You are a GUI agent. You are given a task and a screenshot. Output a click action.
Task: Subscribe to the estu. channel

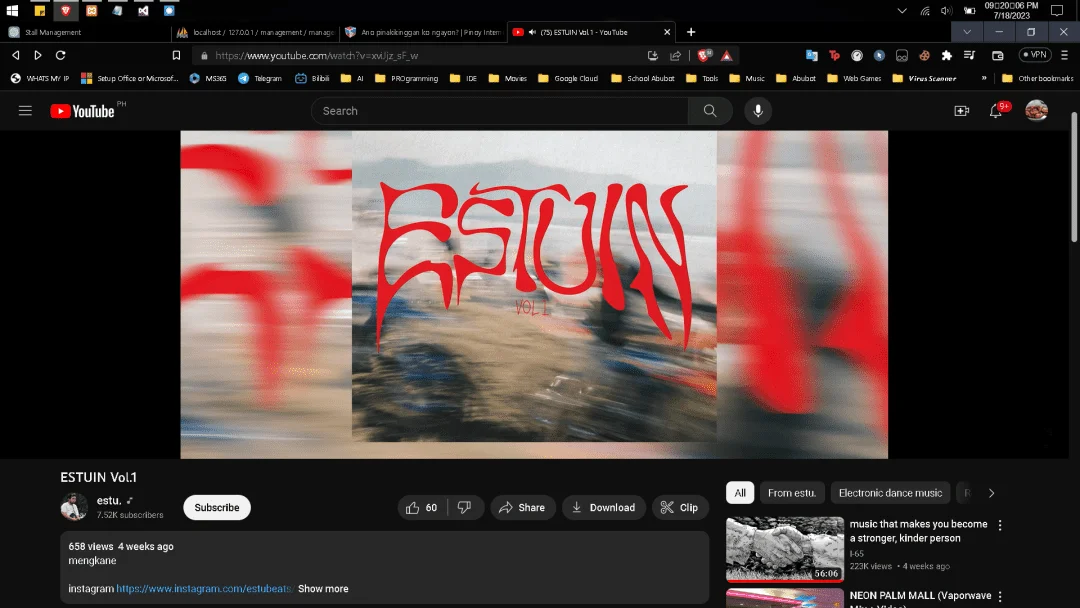[x=216, y=507]
